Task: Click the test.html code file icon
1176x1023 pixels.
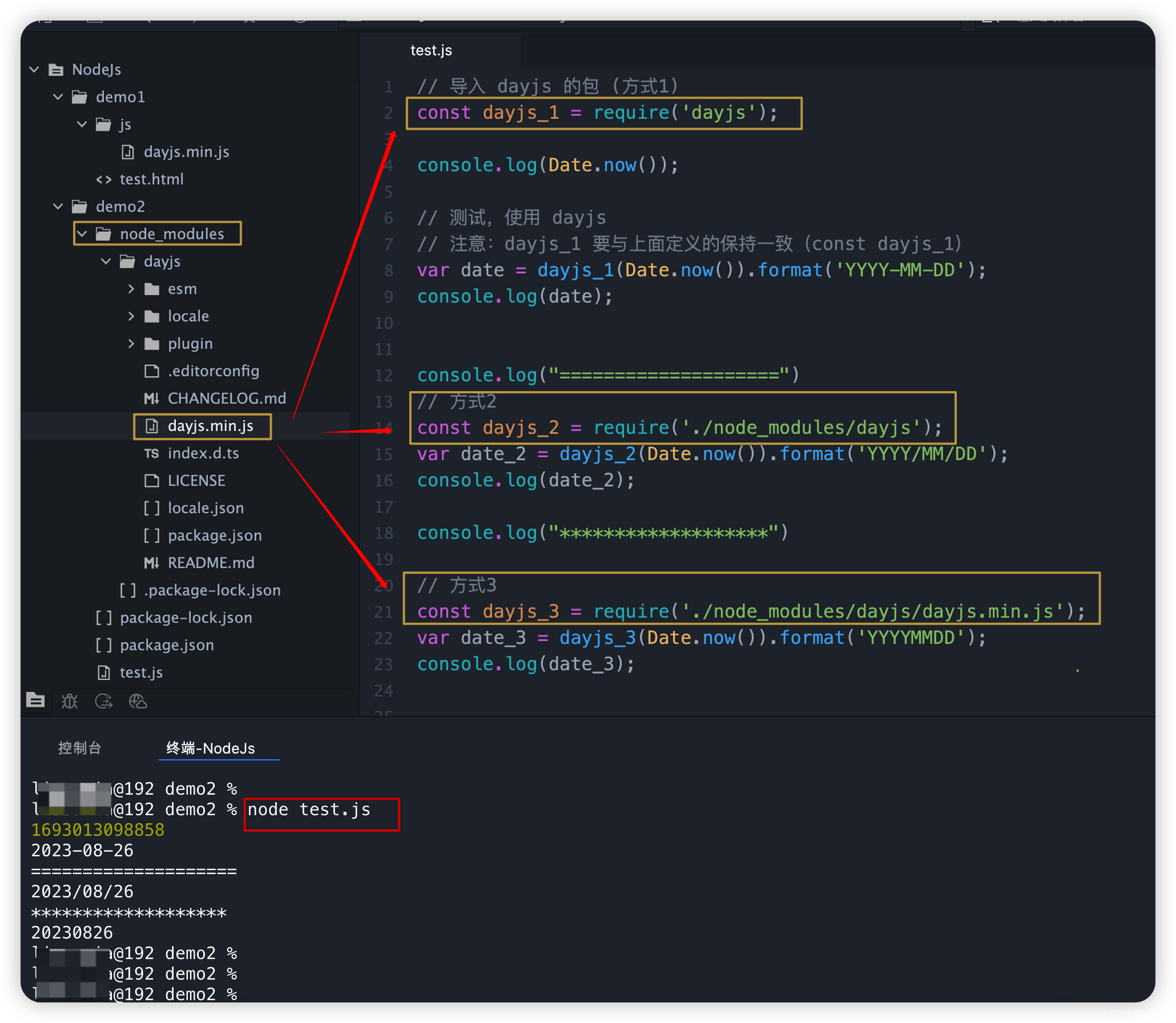Action: tap(104, 179)
